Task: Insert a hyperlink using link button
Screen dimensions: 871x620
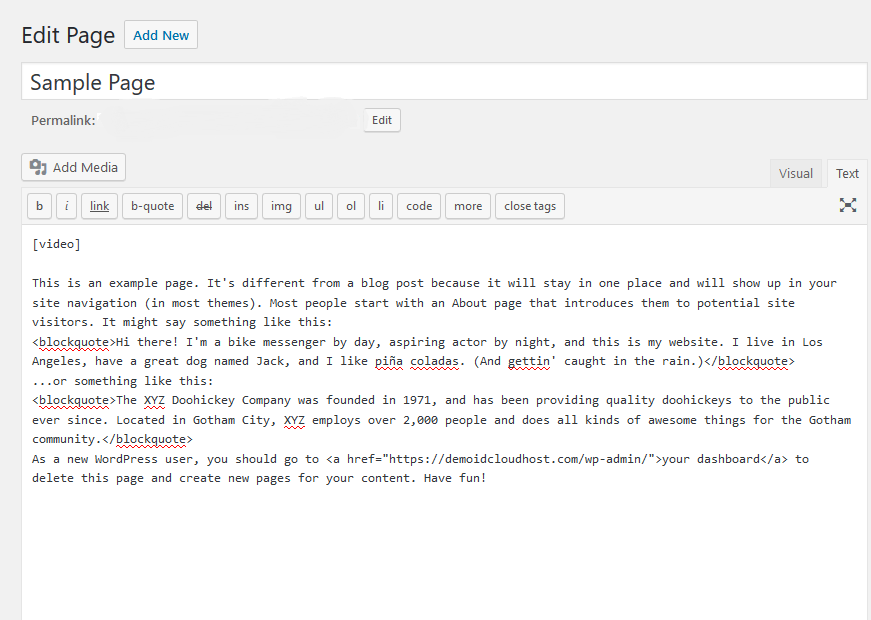Action: tap(99, 206)
